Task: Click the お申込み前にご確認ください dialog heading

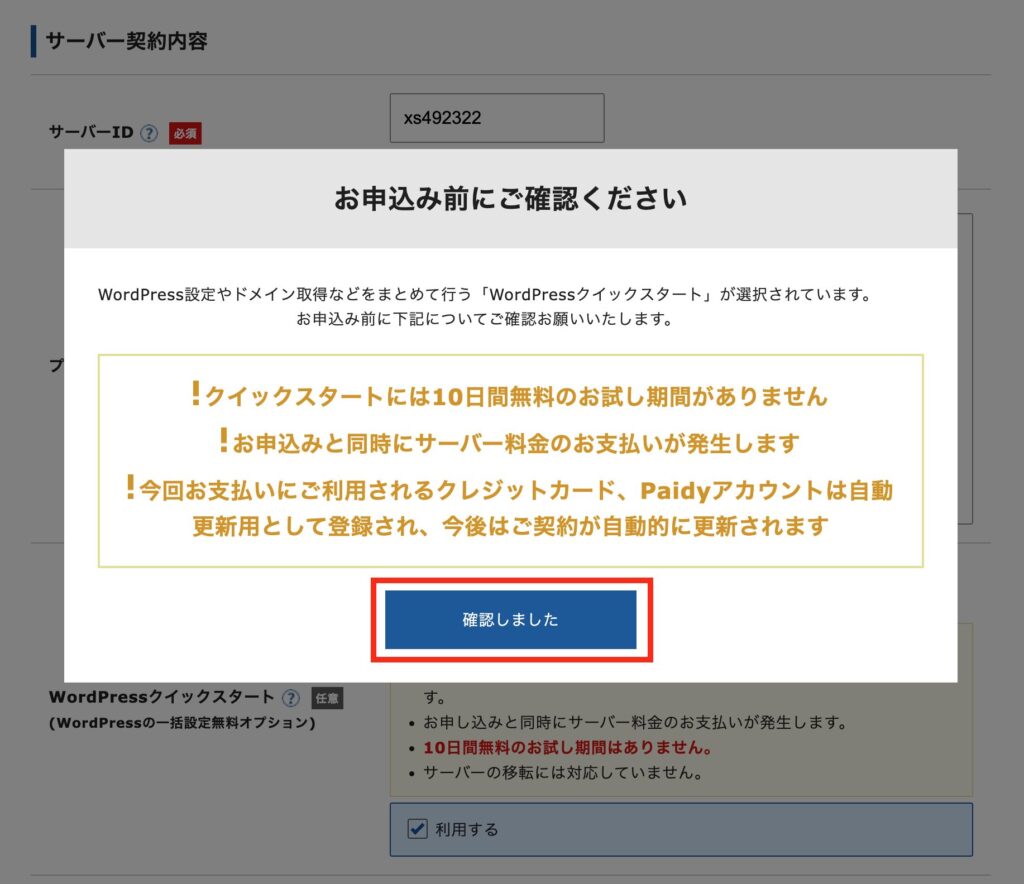Action: pos(511,198)
